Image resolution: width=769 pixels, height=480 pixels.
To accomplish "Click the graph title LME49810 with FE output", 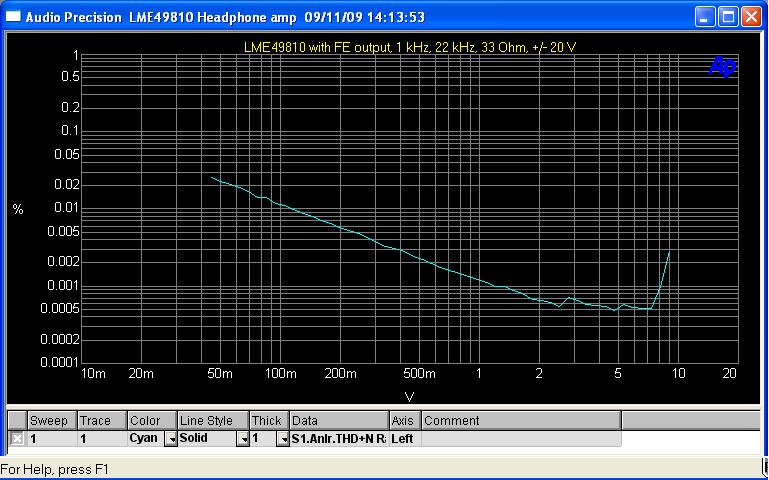I will click(x=410, y=48).
